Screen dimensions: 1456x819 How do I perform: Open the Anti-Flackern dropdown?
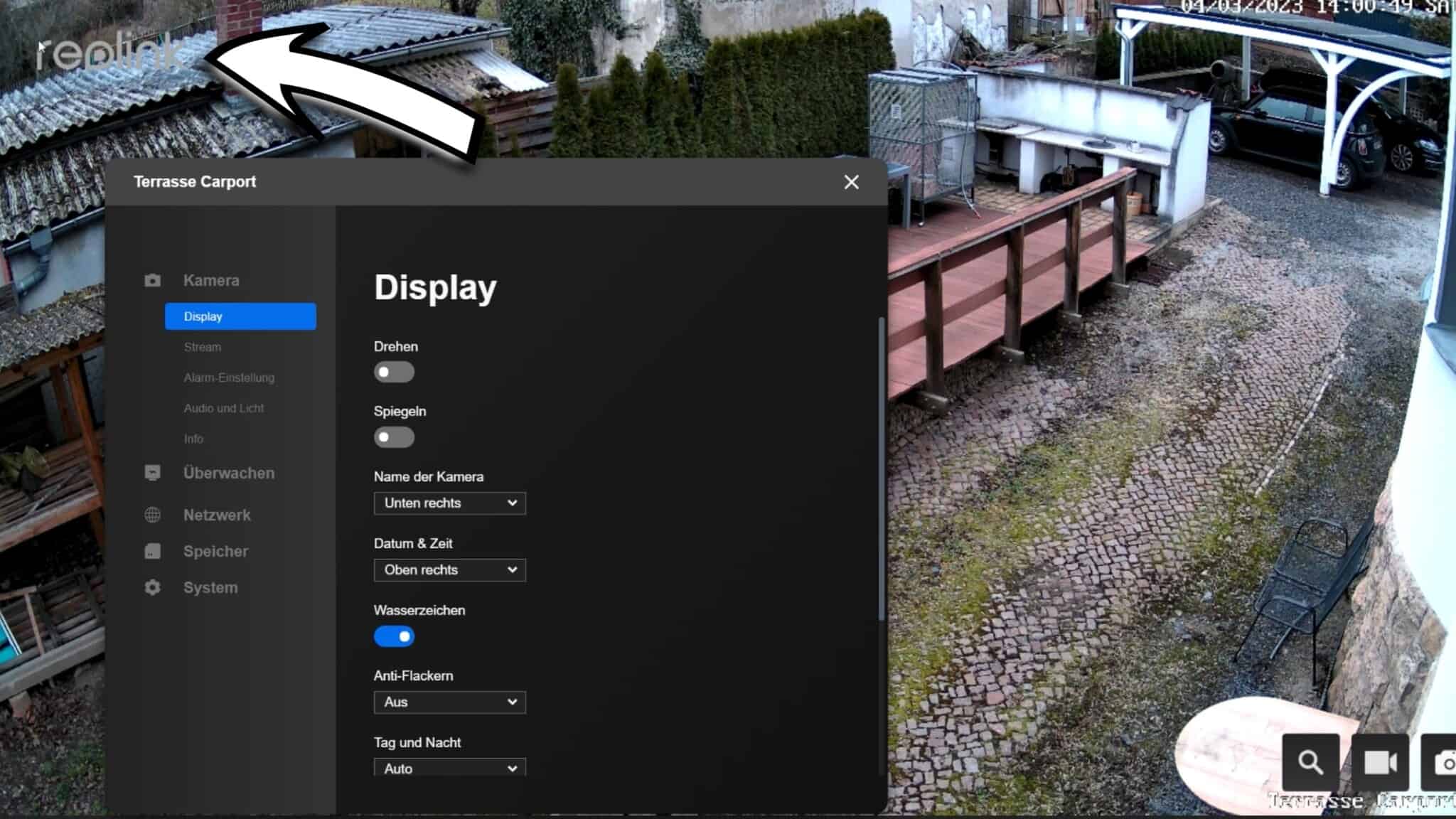[x=449, y=702]
